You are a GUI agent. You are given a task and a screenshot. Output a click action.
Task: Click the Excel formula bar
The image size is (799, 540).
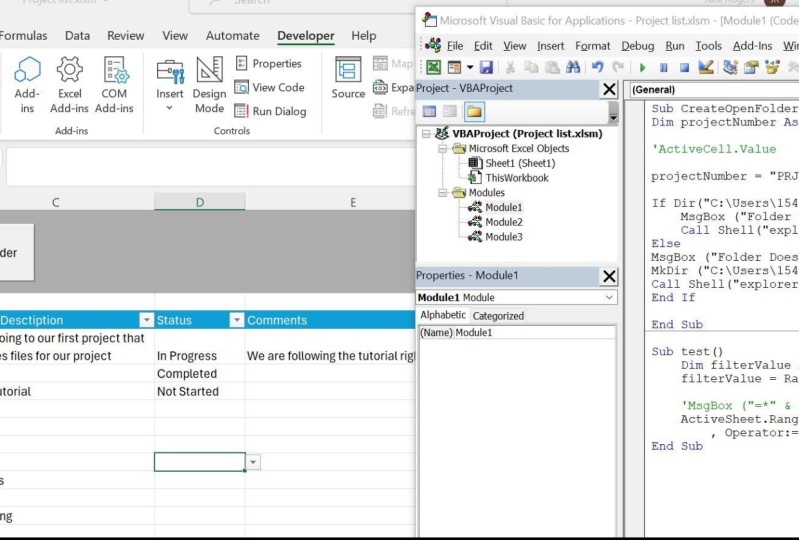(210, 167)
